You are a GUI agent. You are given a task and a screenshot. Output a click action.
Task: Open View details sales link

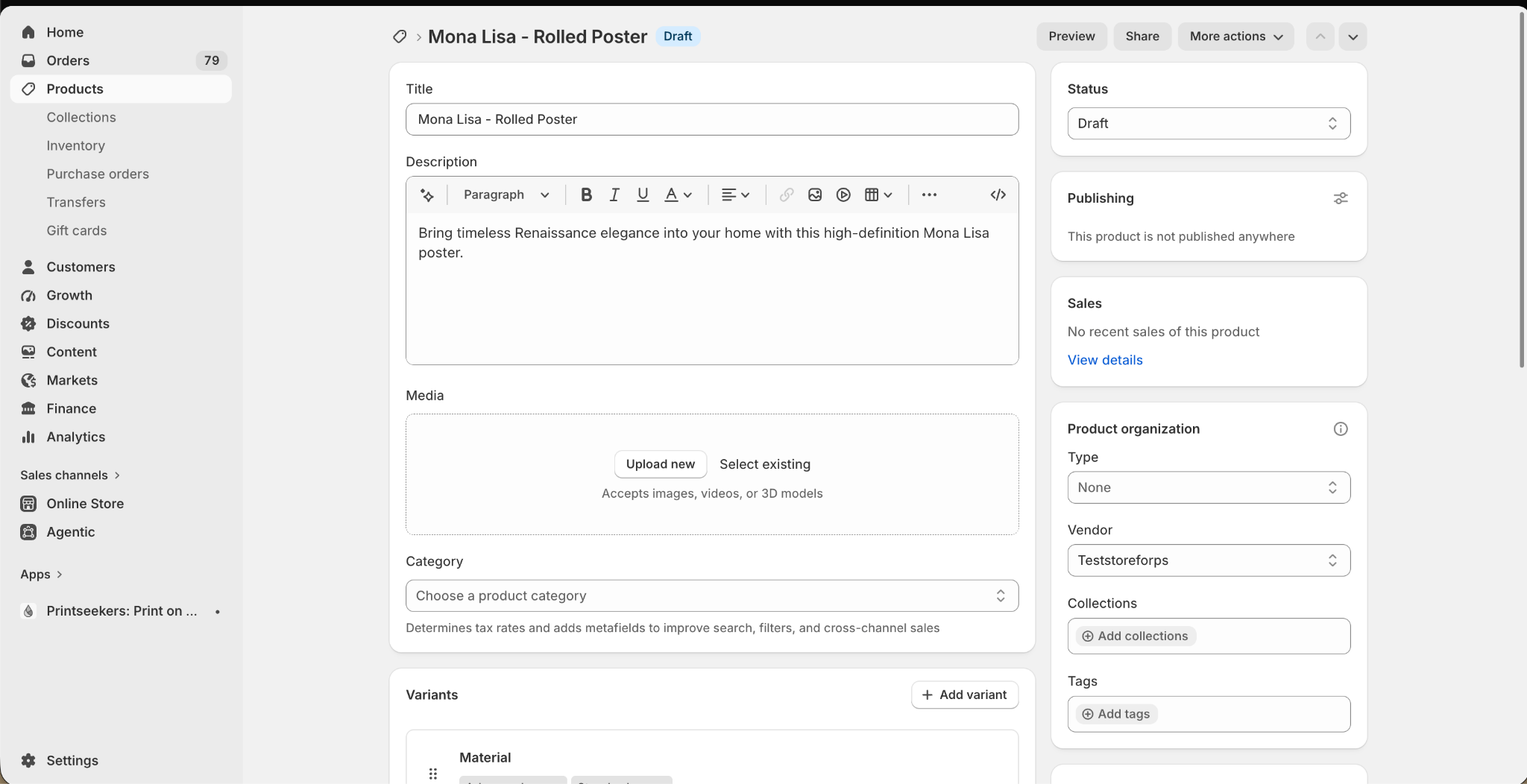pyautogui.click(x=1105, y=360)
